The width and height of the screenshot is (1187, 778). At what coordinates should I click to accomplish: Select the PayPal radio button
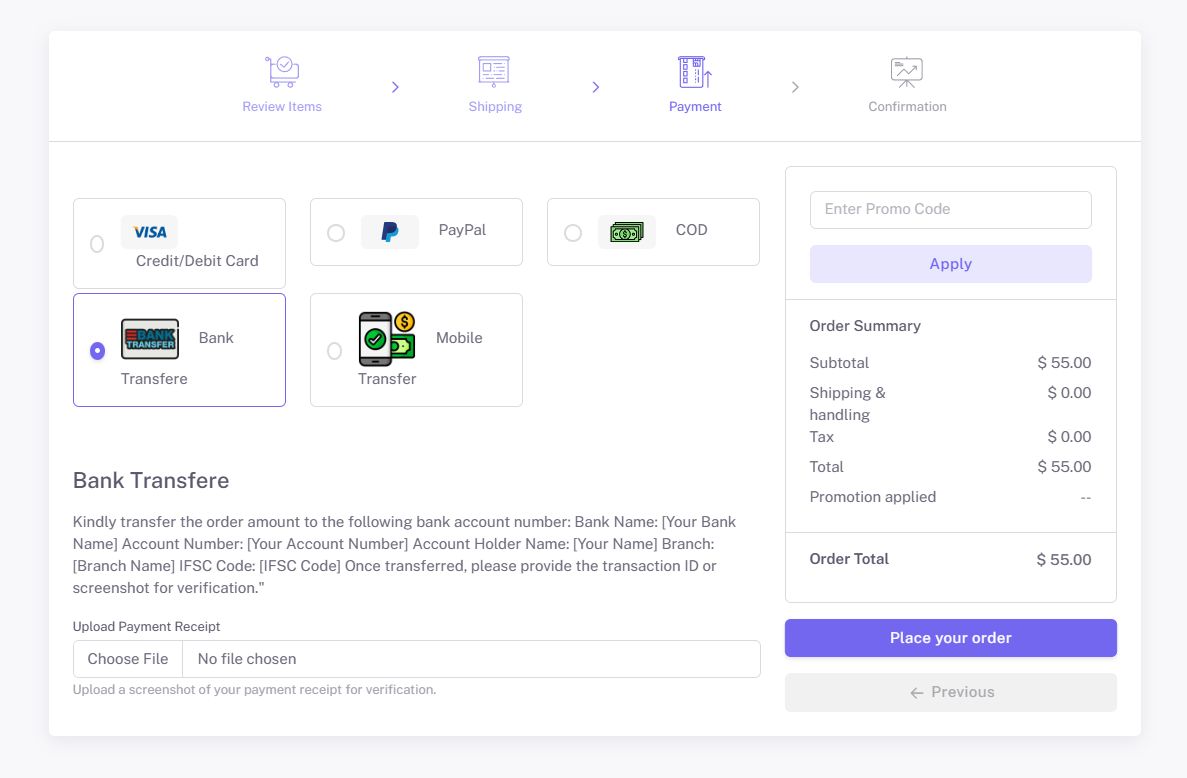tap(336, 233)
